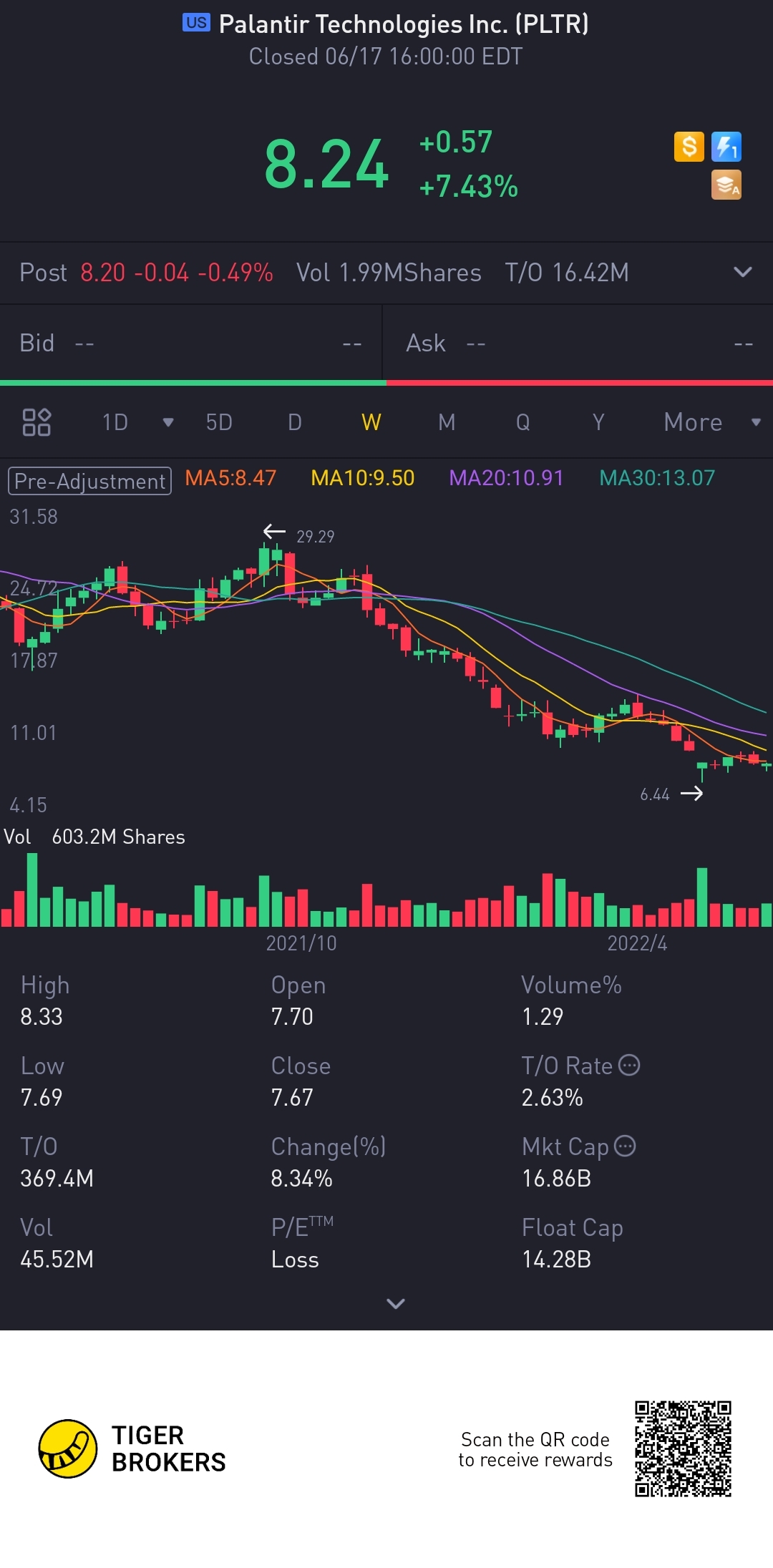Select the Y yearly chart tab
The image size is (773, 1568).
tap(598, 422)
